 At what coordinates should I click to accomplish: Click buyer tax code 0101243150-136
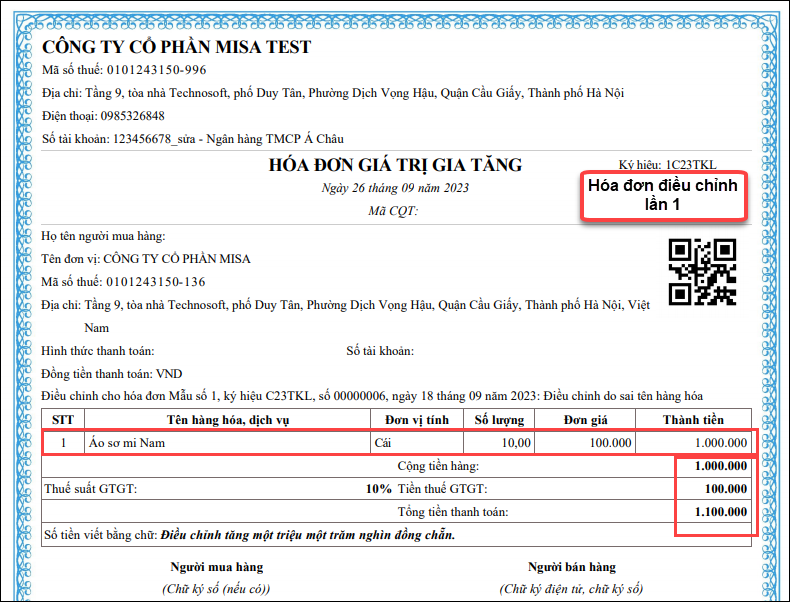click(x=156, y=282)
